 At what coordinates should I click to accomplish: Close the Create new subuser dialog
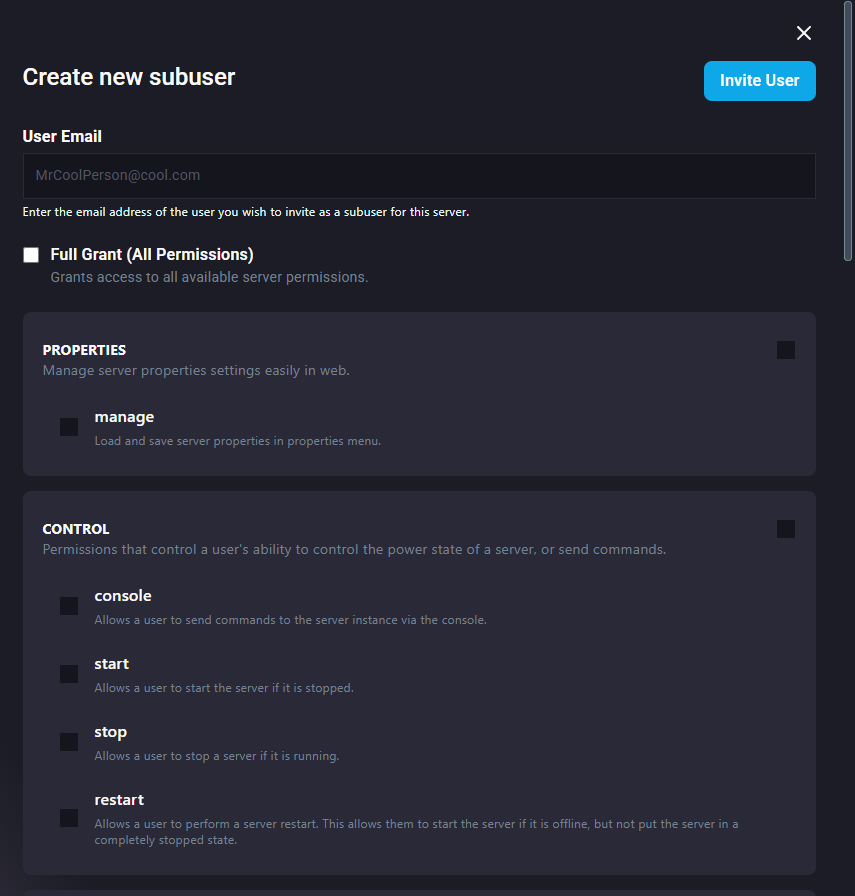[x=804, y=33]
